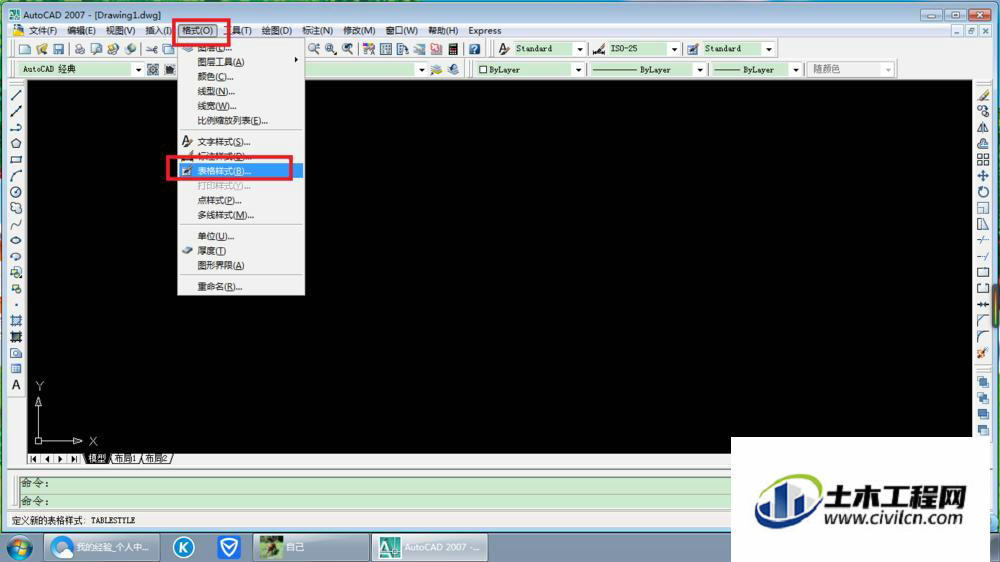Choose 单位(U) from Format menu
This screenshot has width=1000, height=562.
(240, 236)
